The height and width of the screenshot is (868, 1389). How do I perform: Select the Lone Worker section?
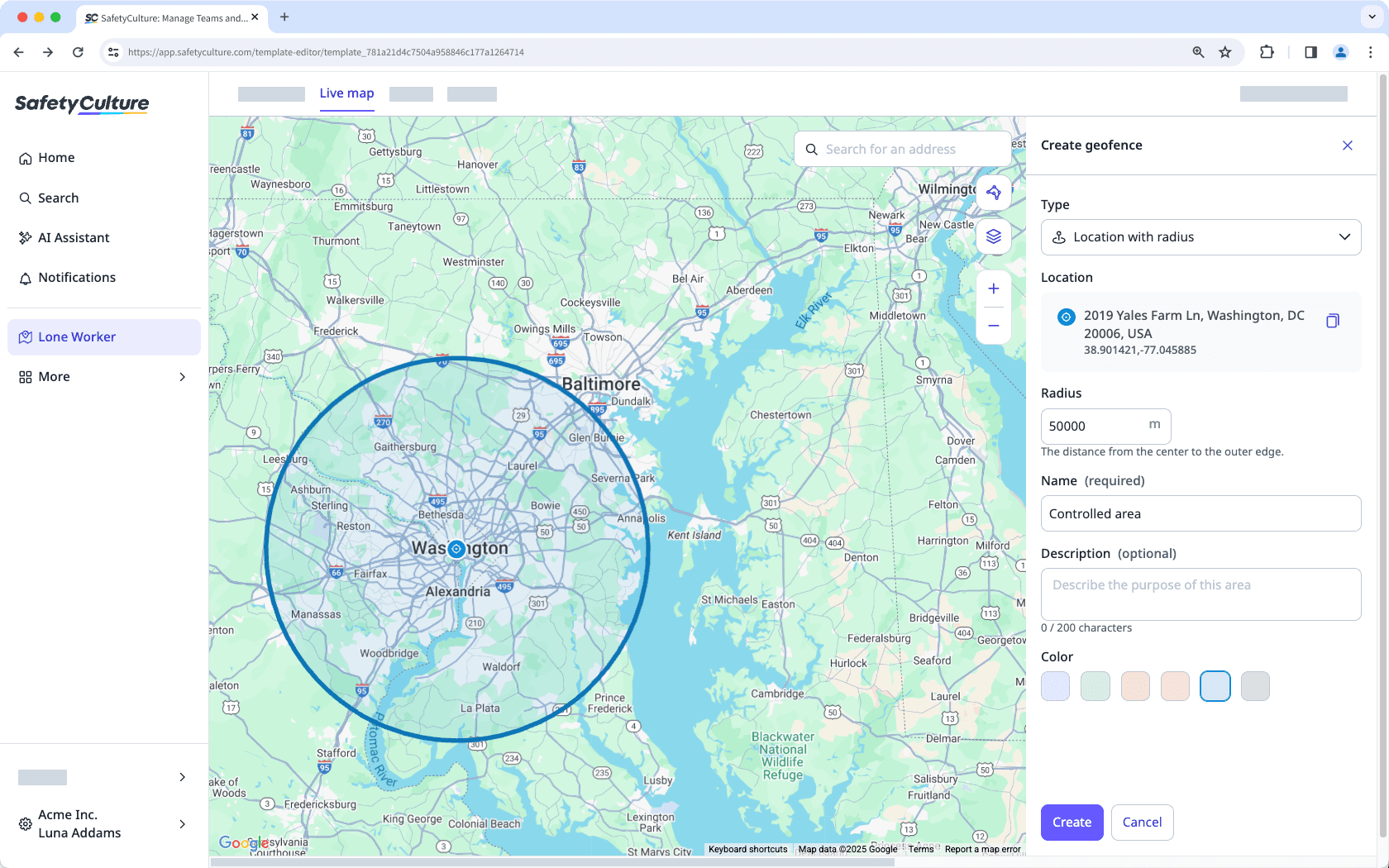pos(77,336)
